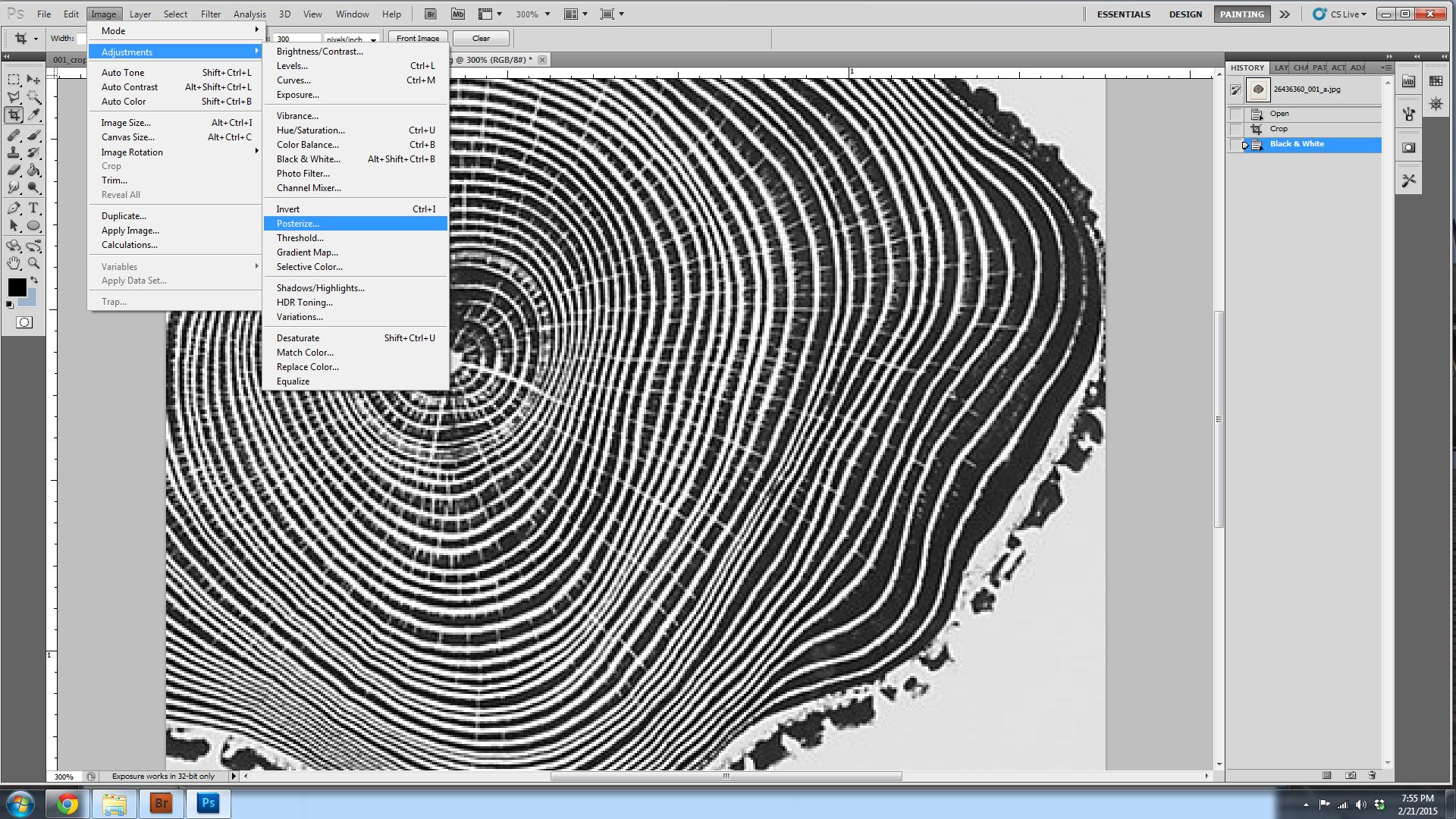Select the Paint Bucket tool
Screen dimensions: 1456x819
point(34,170)
